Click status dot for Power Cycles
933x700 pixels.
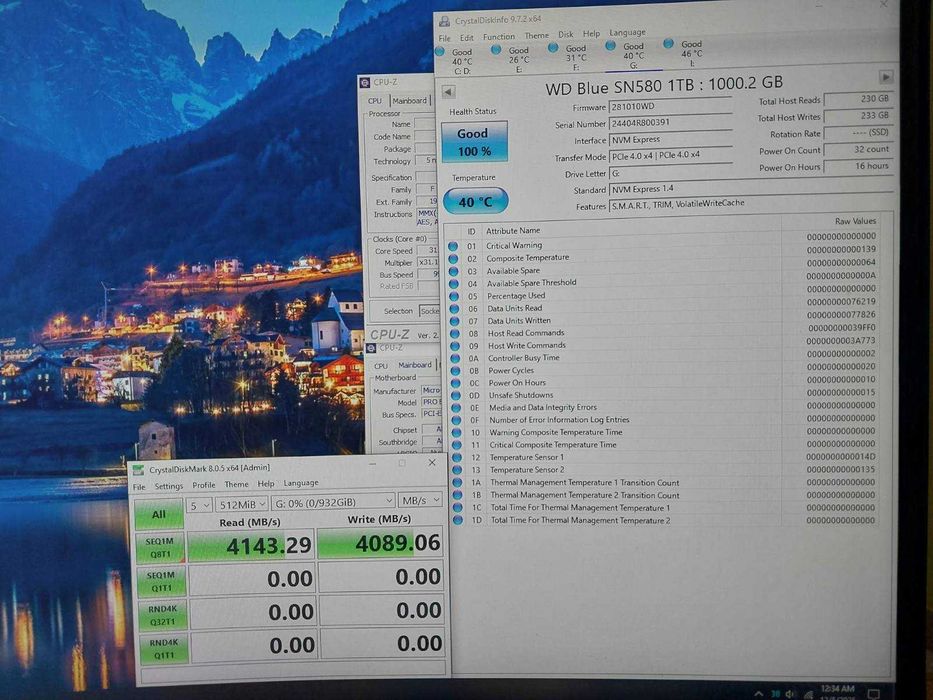coord(456,370)
